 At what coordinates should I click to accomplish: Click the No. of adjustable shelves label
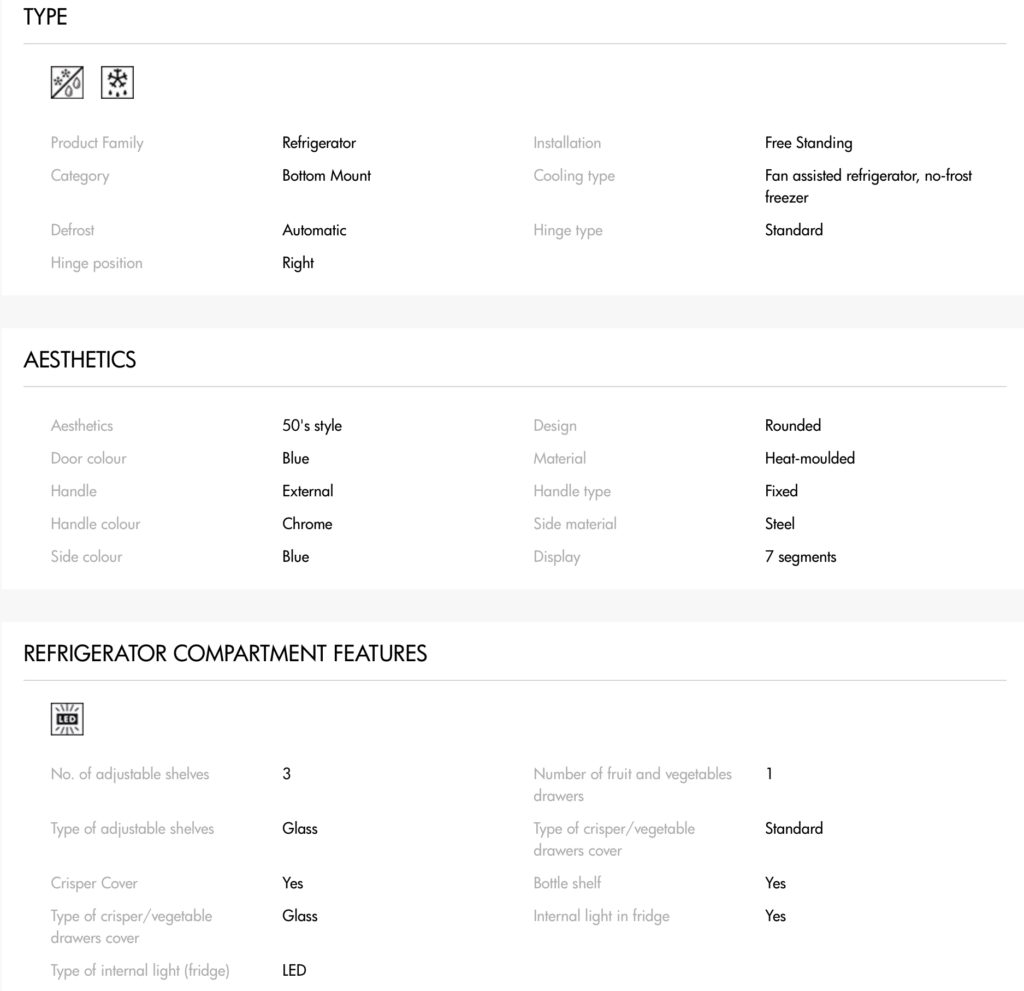tap(130, 774)
